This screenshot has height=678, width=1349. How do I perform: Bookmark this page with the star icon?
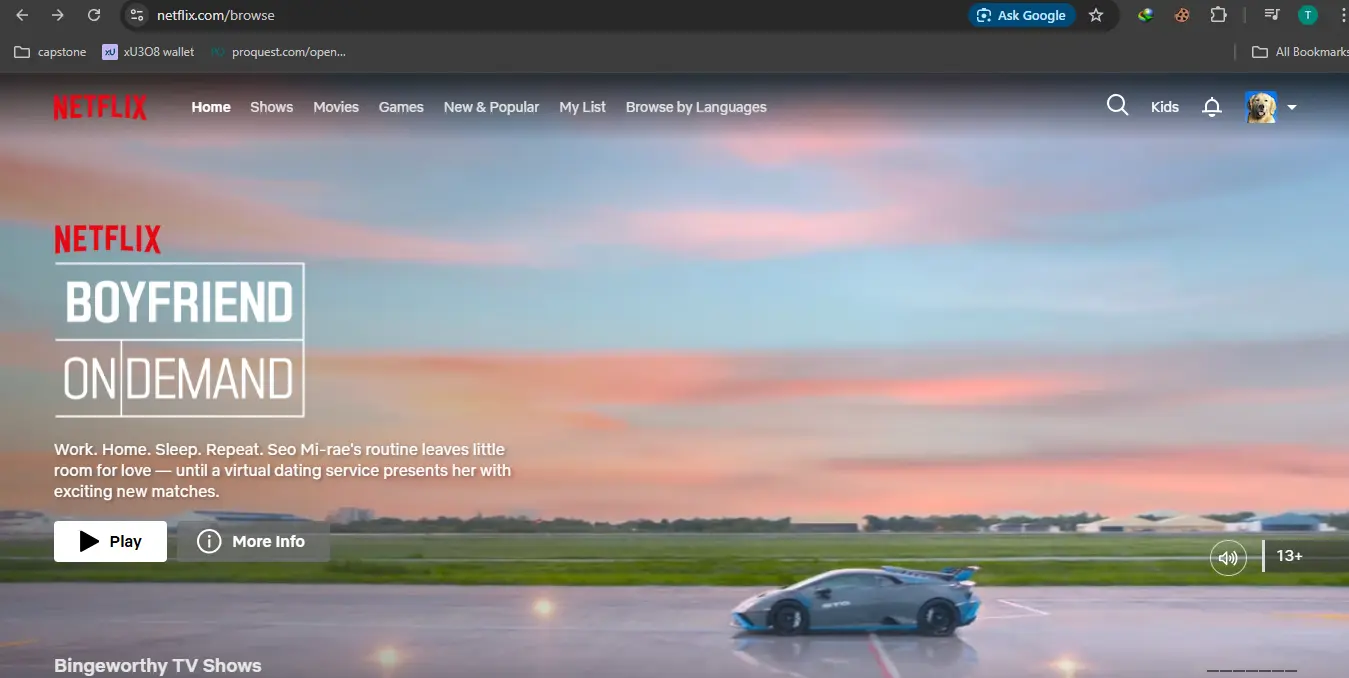1096,15
